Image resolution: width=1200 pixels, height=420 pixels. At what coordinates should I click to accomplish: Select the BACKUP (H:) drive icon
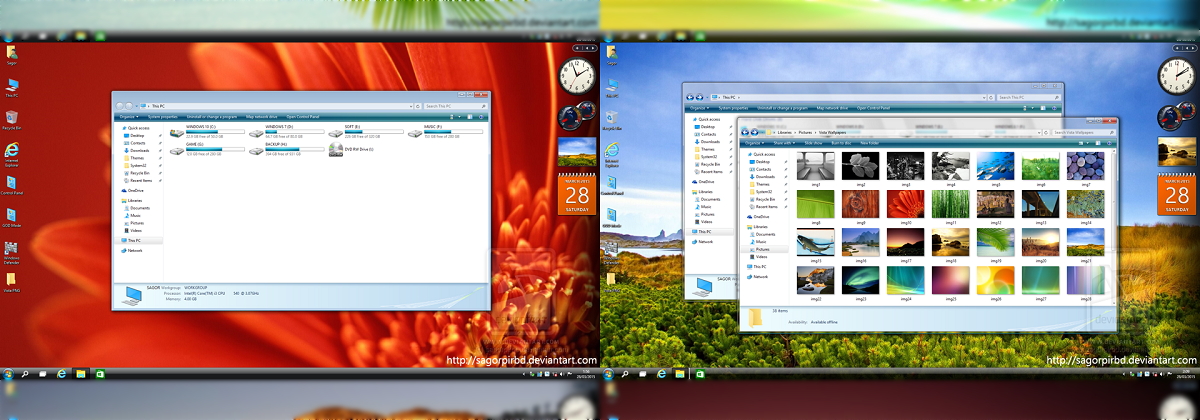click(x=257, y=150)
